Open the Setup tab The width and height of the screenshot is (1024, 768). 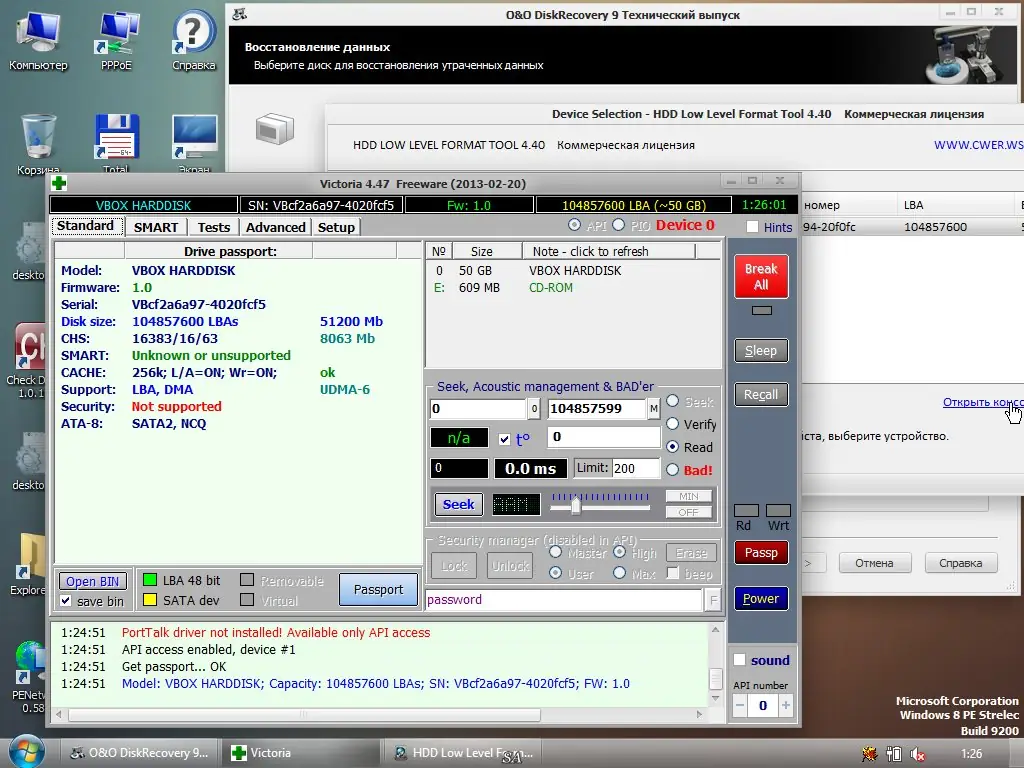coord(336,227)
